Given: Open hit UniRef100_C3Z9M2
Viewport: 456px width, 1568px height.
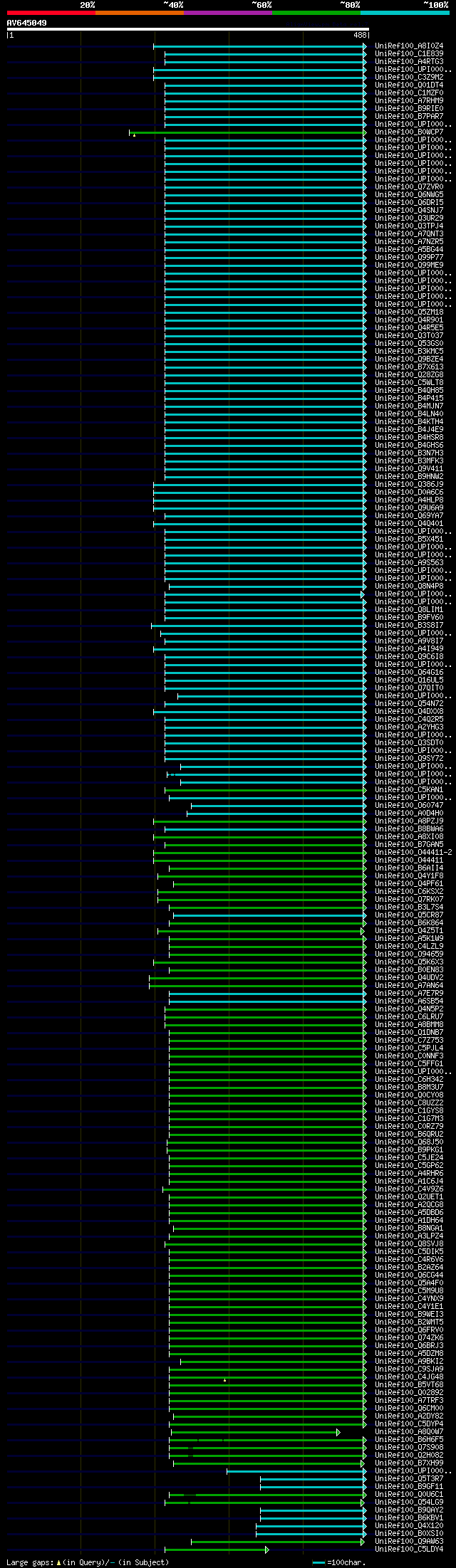Looking at the screenshot, I should pyautogui.click(x=409, y=77).
